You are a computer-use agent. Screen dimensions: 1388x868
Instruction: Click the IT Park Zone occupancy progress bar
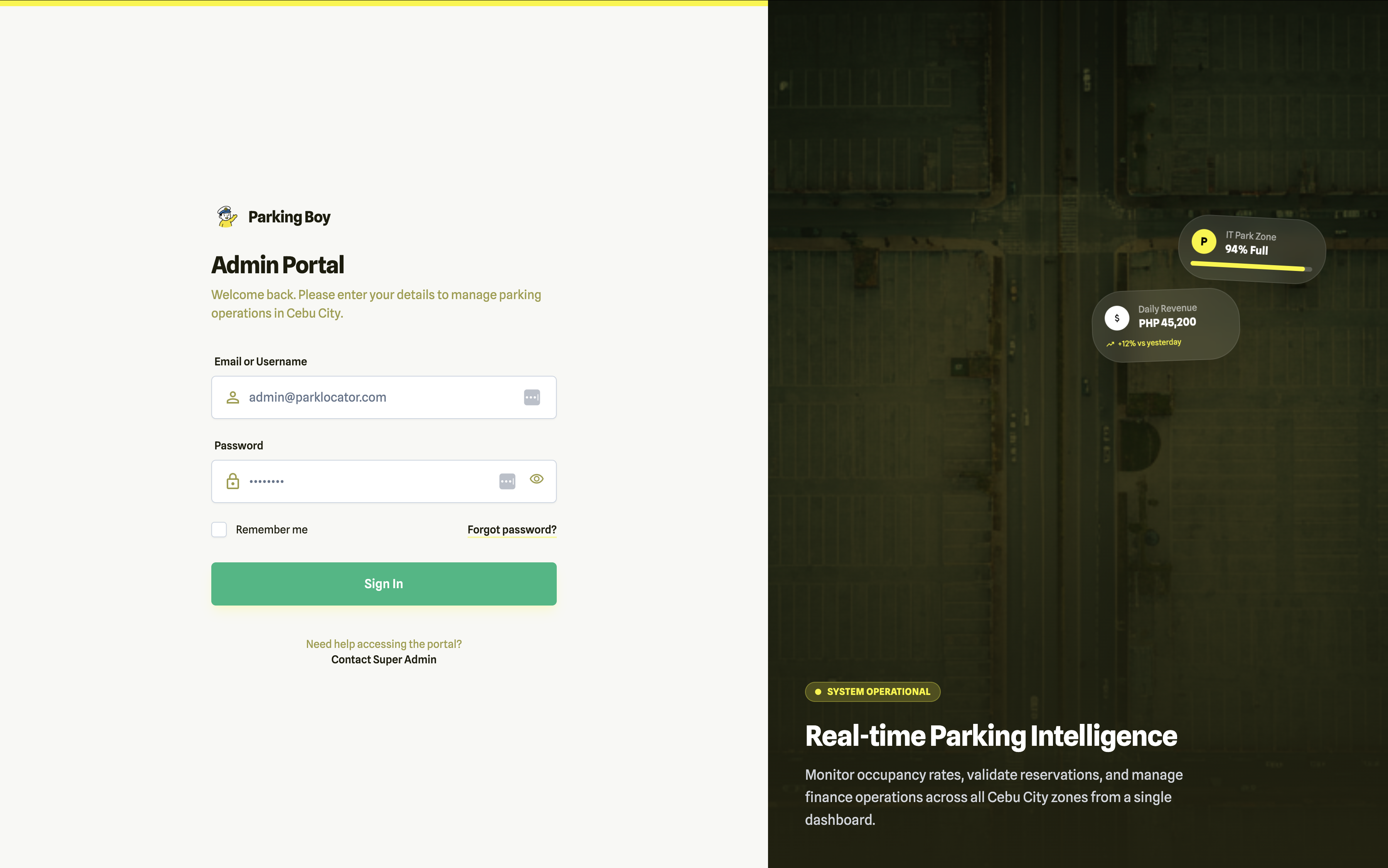pos(1251,266)
